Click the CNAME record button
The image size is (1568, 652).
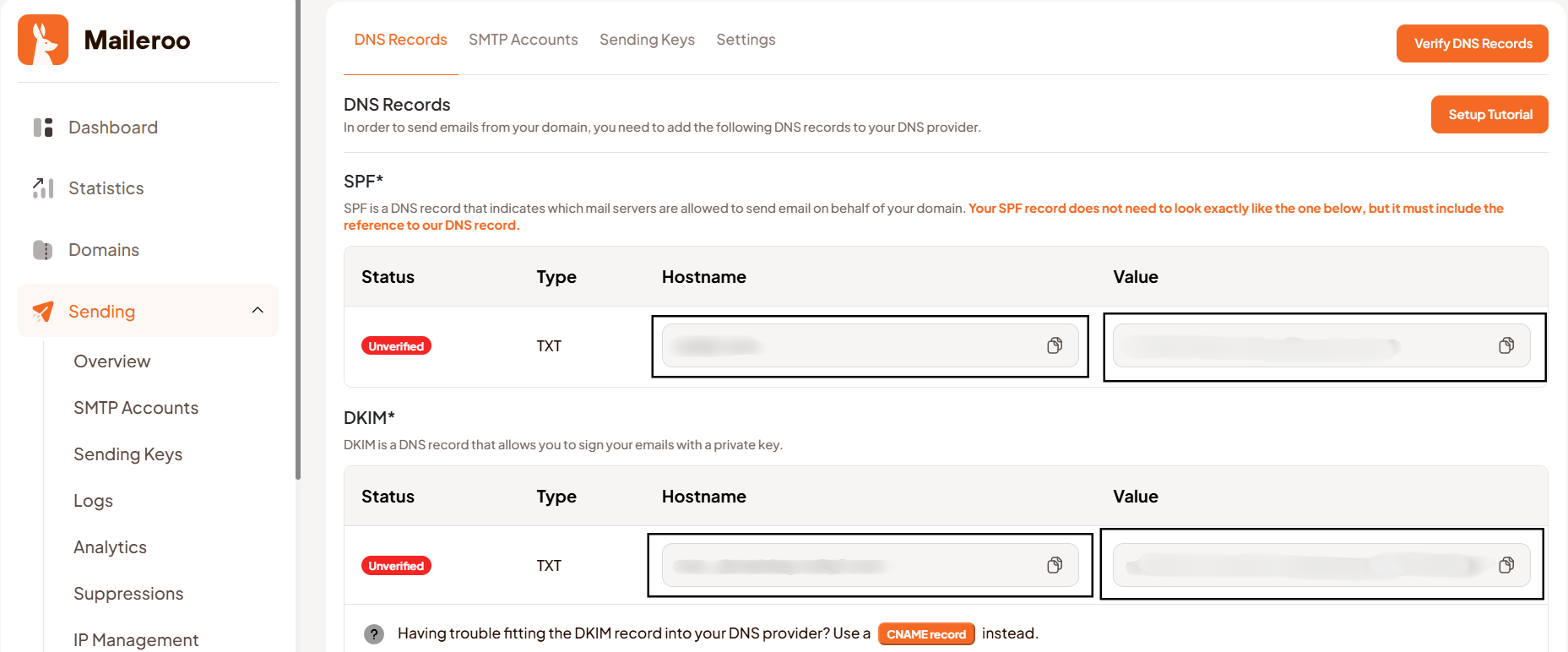coord(925,634)
